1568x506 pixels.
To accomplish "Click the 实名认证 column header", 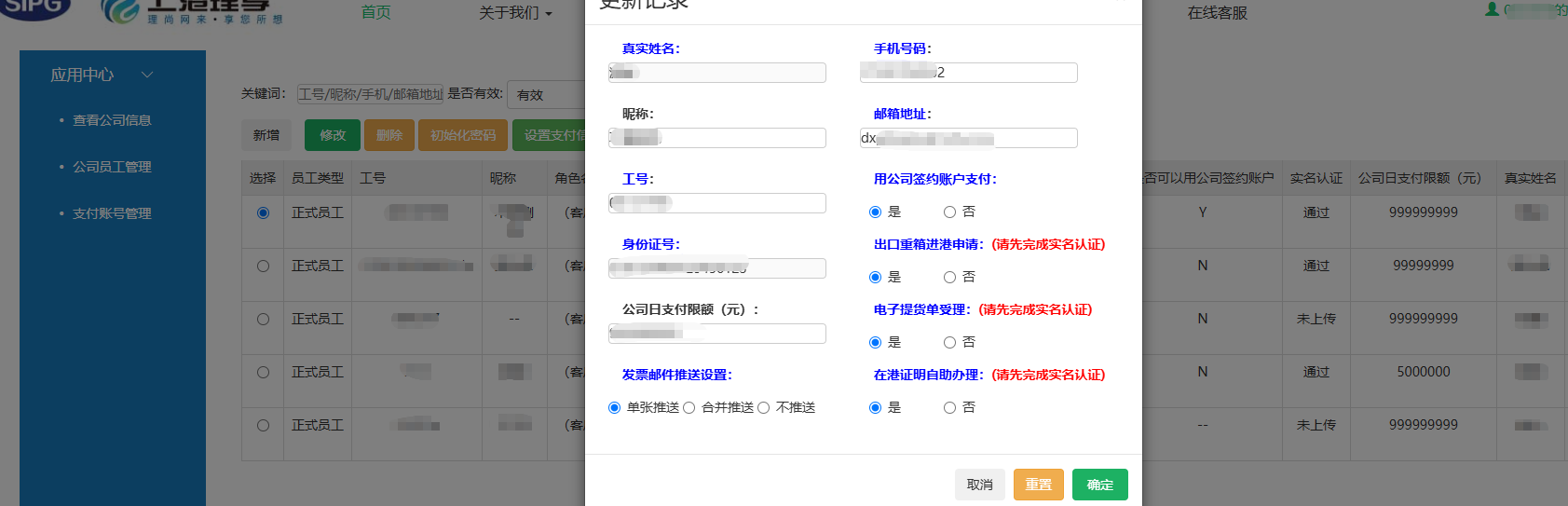I will [x=1316, y=178].
